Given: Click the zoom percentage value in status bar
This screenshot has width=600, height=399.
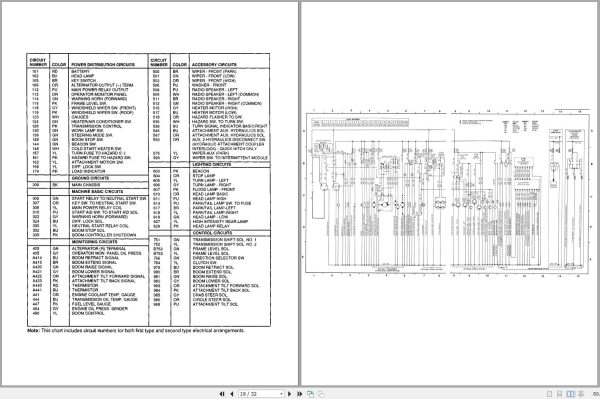Looking at the screenshot, I should [x=596, y=394].
